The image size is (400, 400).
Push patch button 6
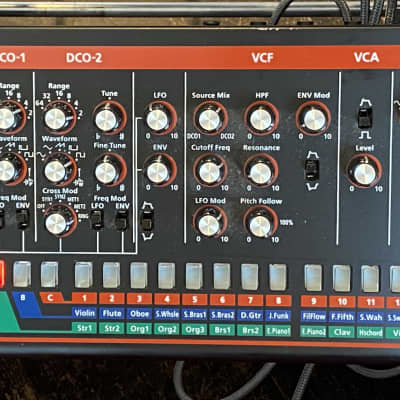222,276
